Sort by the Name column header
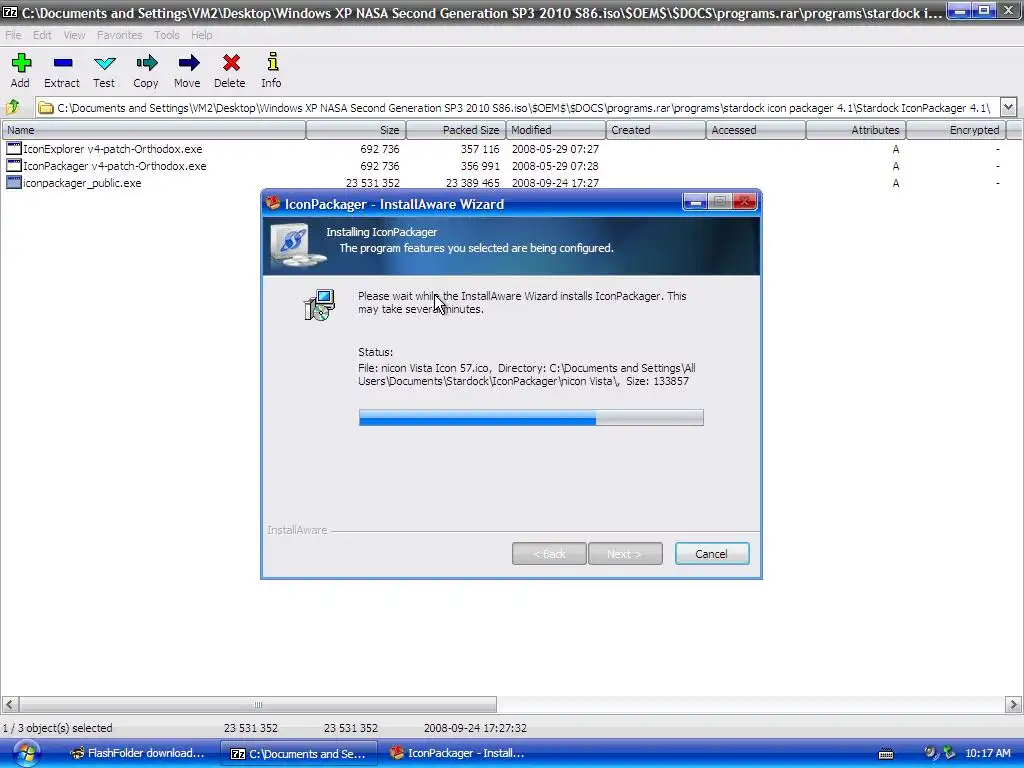The height and width of the screenshot is (768, 1024). pyautogui.click(x=153, y=130)
